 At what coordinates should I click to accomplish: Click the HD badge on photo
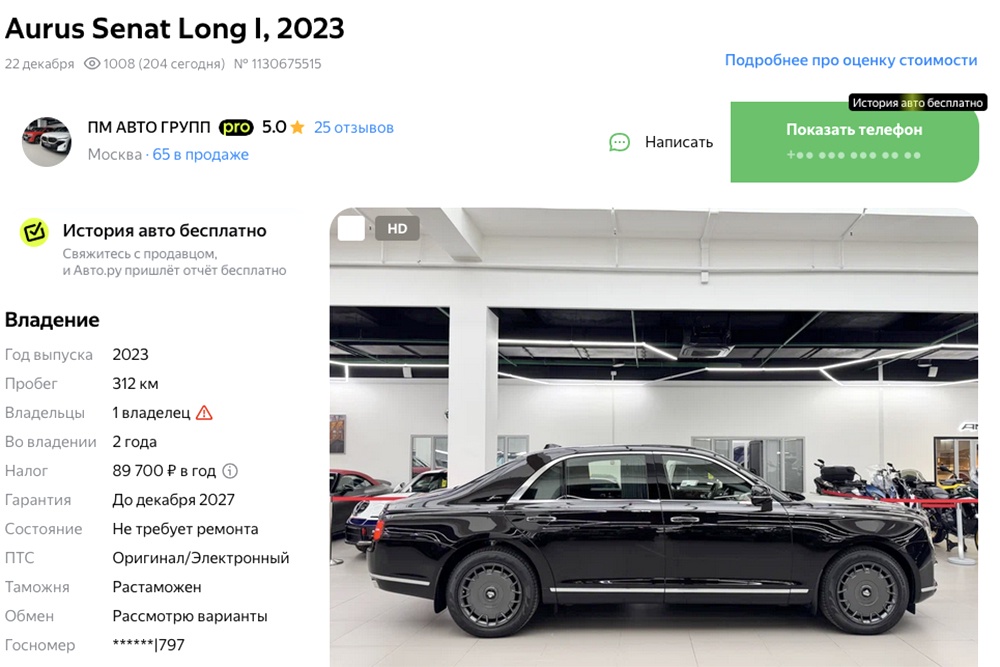pyautogui.click(x=397, y=228)
